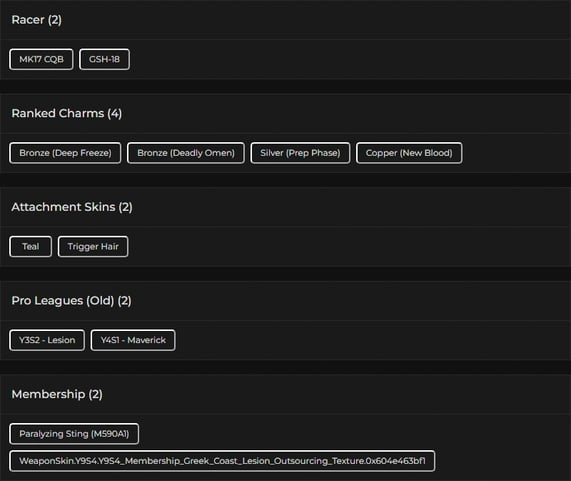
Task: Click the Teal attachment skin tag
Action: click(x=31, y=247)
